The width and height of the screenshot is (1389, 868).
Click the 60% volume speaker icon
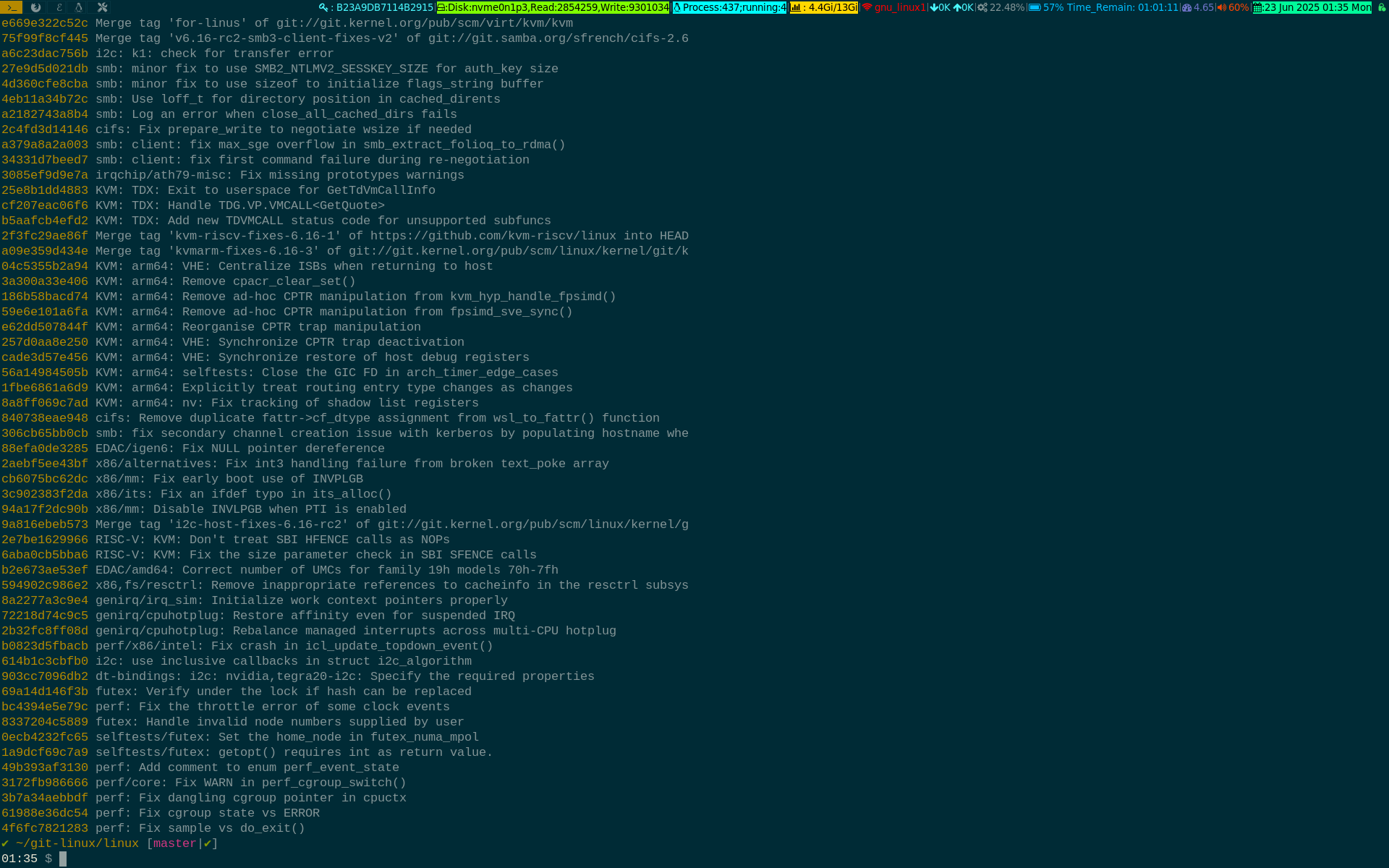click(x=1233, y=7)
